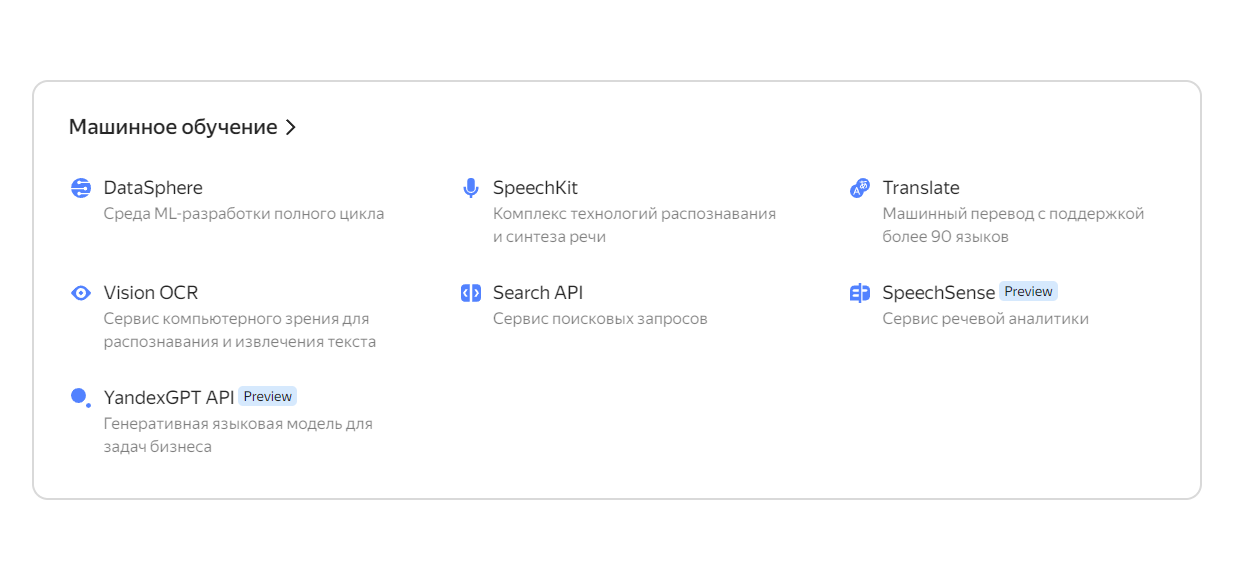Click the Translate service icon
The width and height of the screenshot is (1234, 580).
click(860, 188)
